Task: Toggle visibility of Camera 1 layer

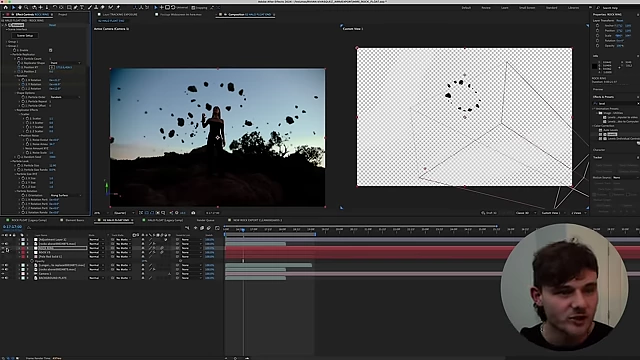Action: [x=2, y=273]
